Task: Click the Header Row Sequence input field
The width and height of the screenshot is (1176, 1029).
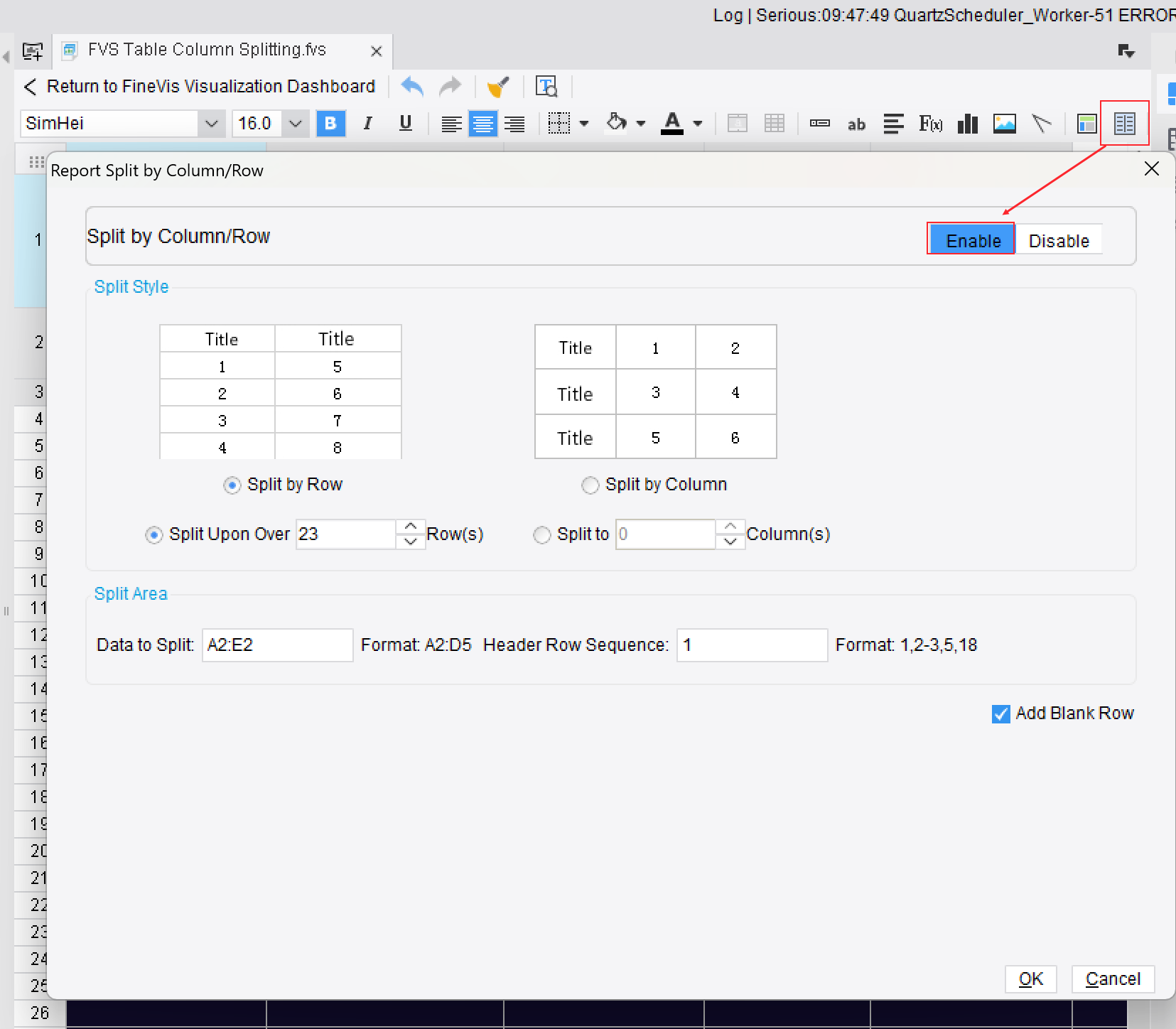Action: [x=752, y=645]
